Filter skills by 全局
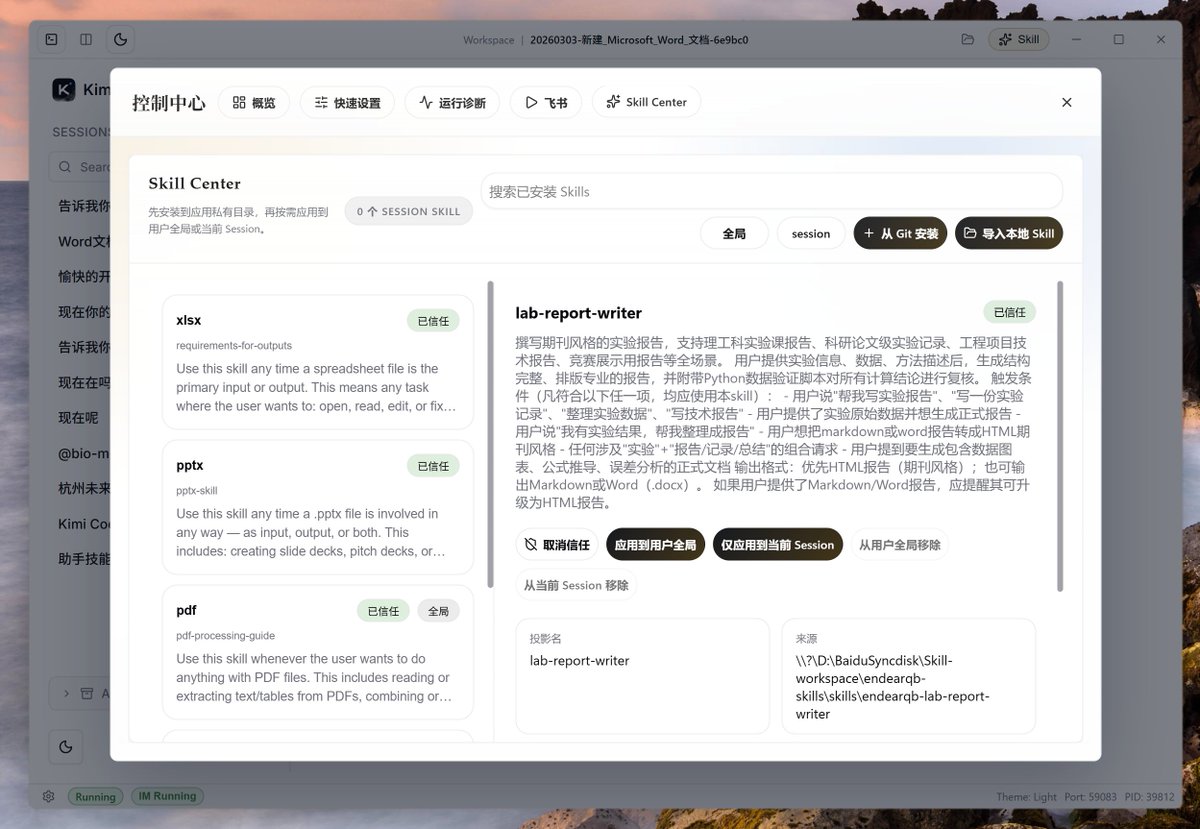This screenshot has width=1200, height=829. pos(734,233)
